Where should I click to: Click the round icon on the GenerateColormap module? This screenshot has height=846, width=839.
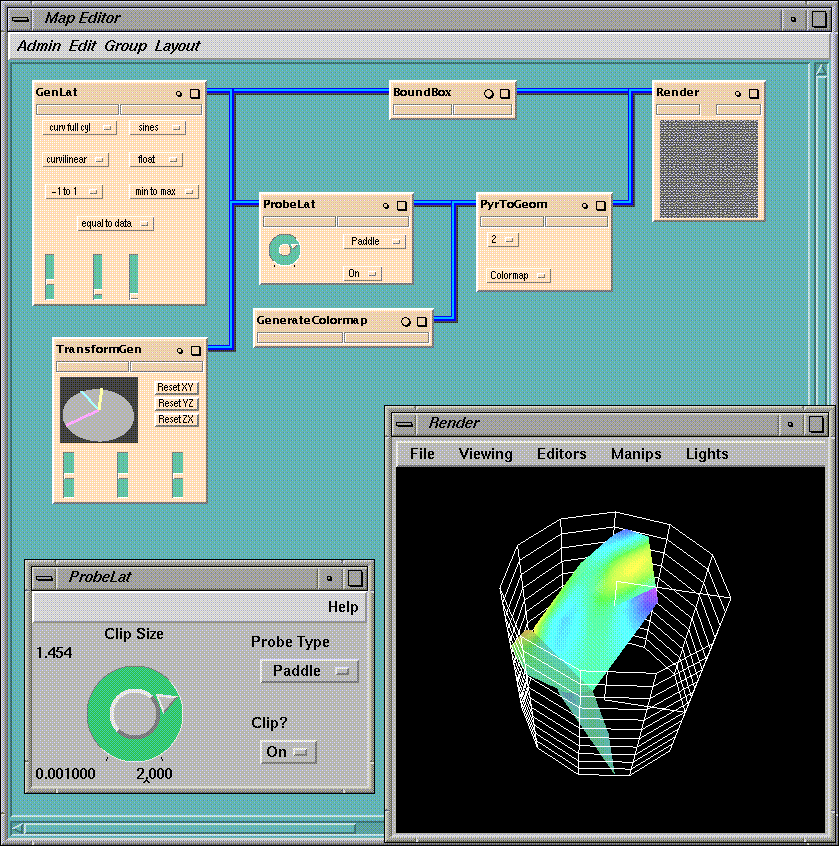[x=406, y=321]
